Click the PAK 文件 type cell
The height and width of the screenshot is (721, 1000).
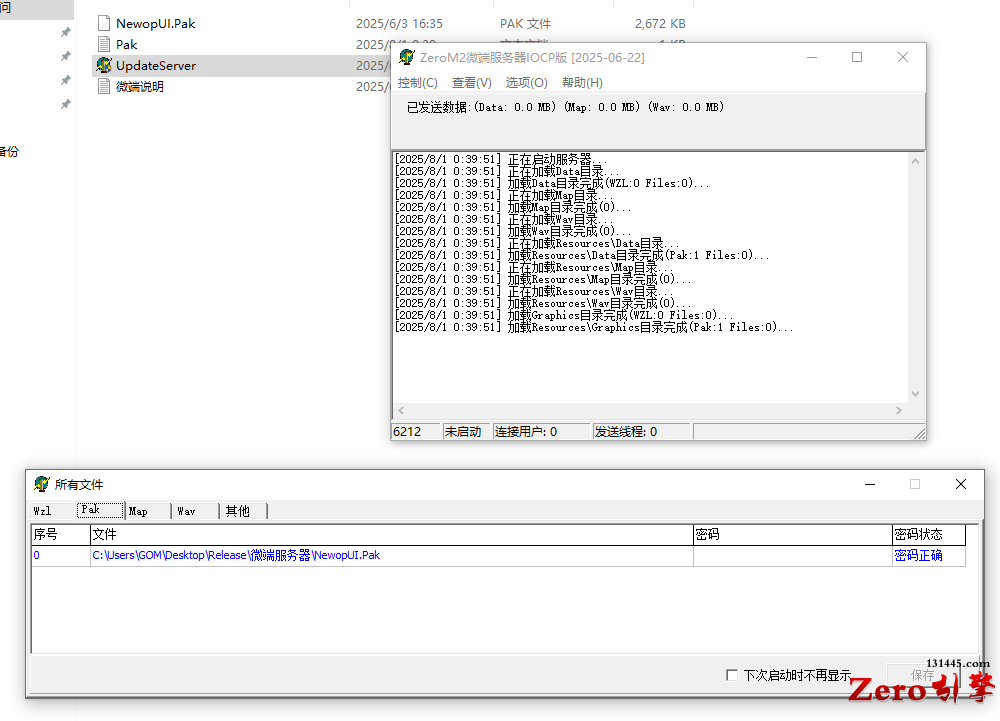[526, 24]
